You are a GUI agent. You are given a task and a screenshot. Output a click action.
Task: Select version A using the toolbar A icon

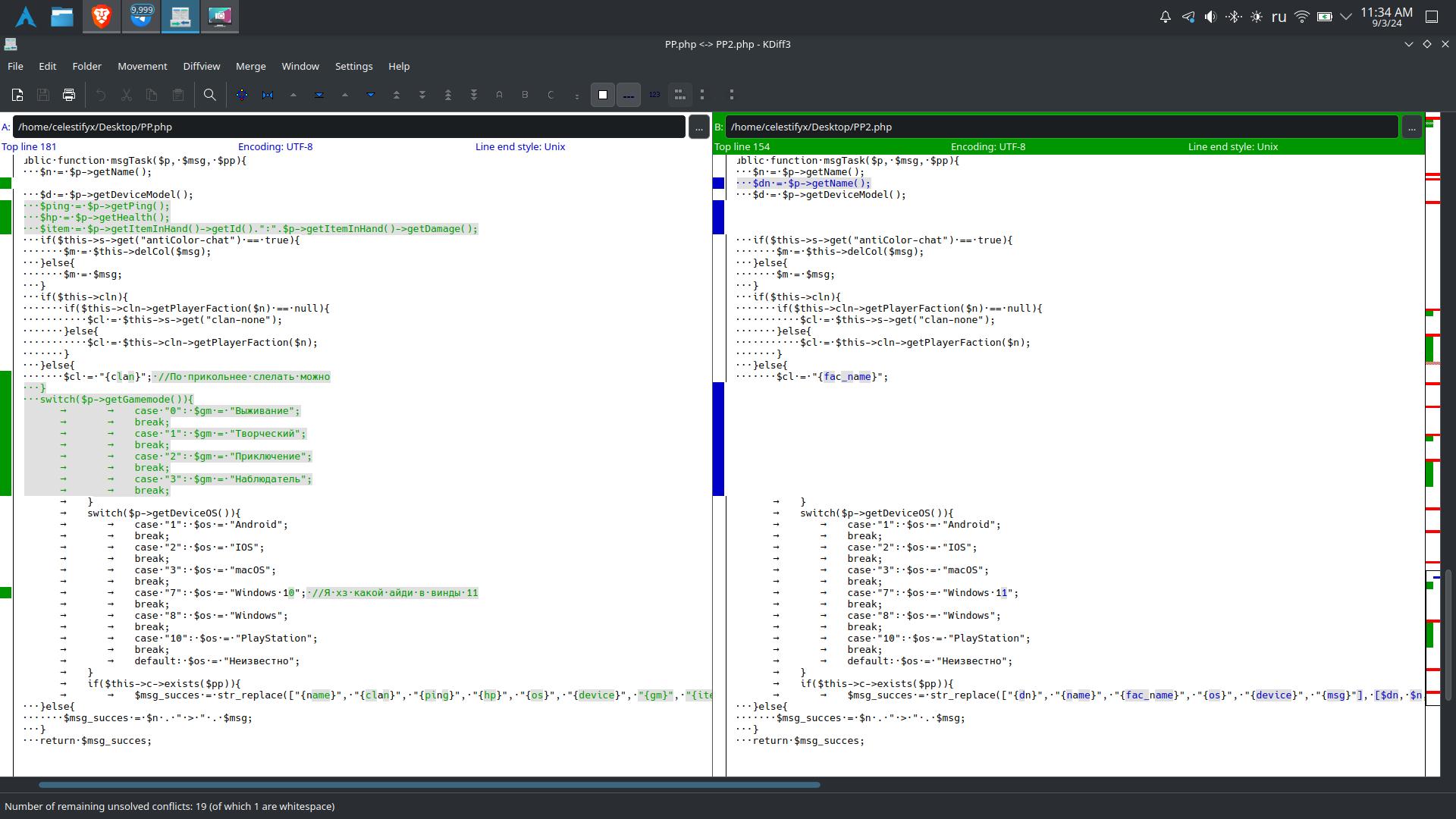[499, 95]
